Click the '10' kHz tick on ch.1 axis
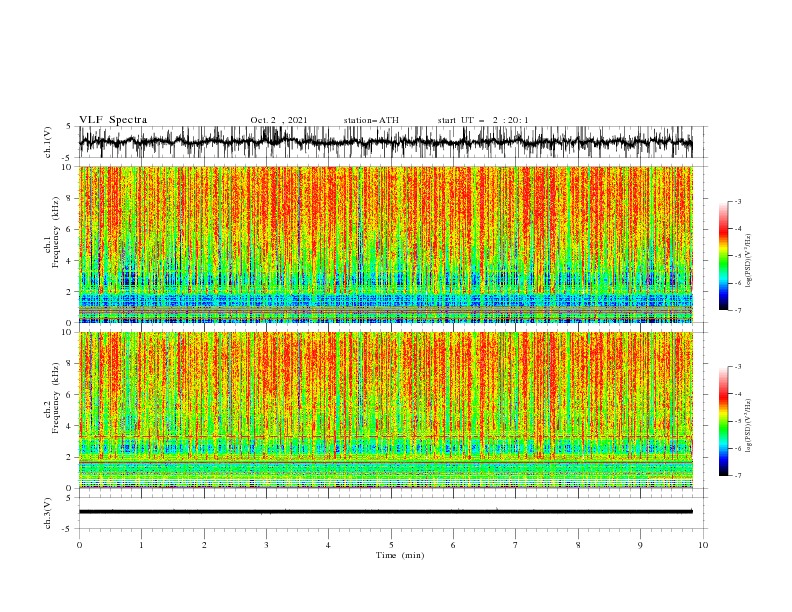Viewport: 792px width, 612px height. point(68,167)
